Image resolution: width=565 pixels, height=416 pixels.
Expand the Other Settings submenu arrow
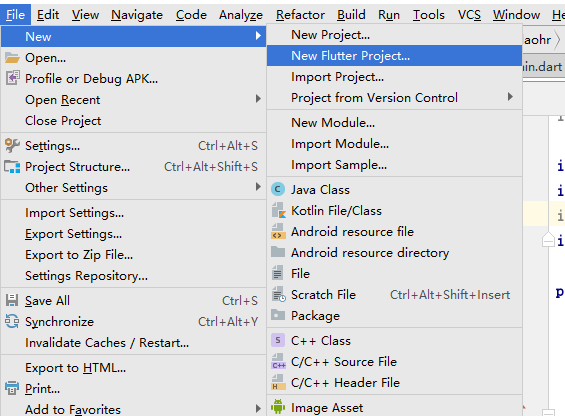point(258,187)
